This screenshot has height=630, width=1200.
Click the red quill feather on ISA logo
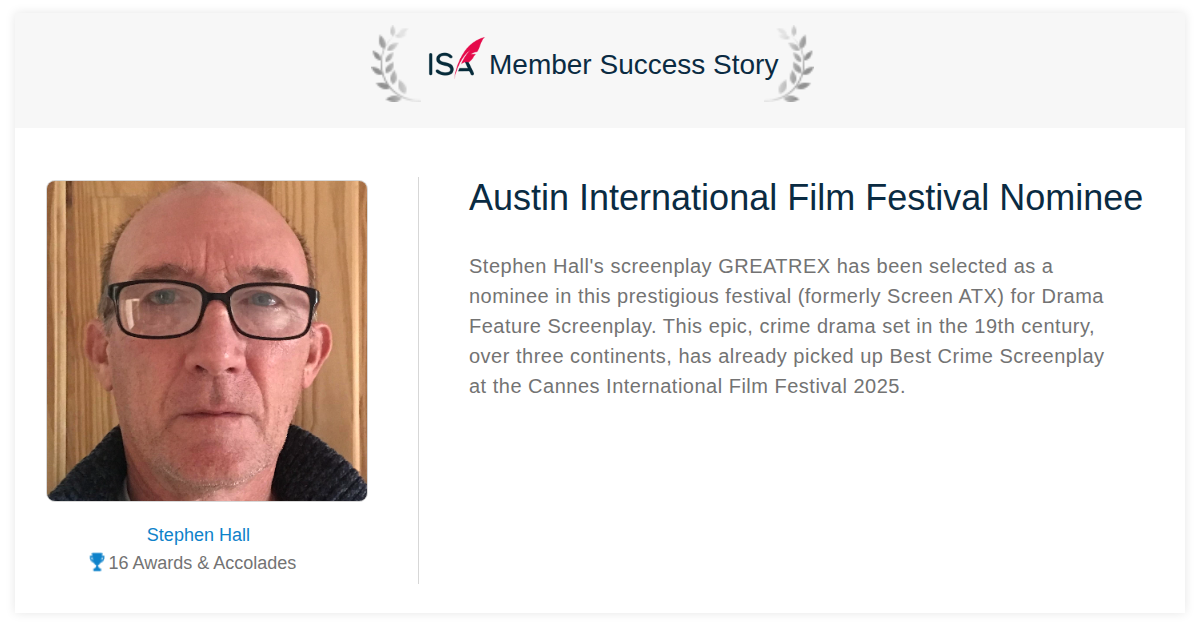tap(471, 55)
